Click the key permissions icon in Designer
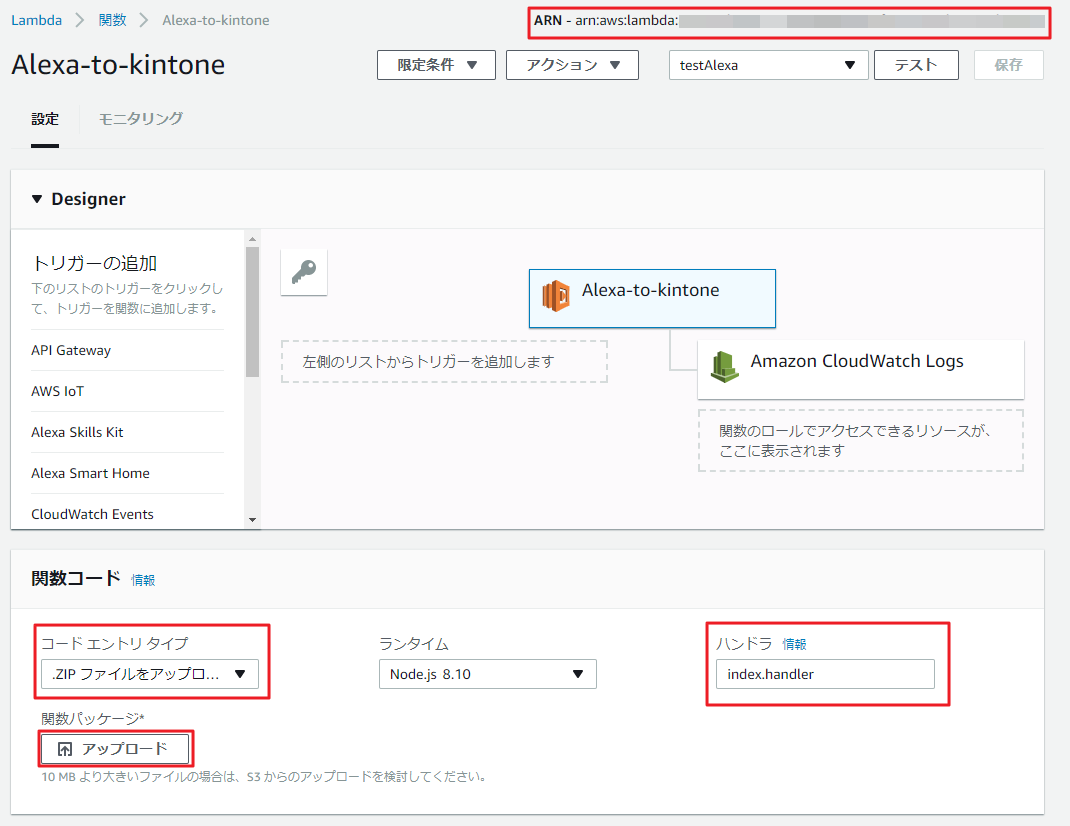1070x826 pixels. click(304, 272)
